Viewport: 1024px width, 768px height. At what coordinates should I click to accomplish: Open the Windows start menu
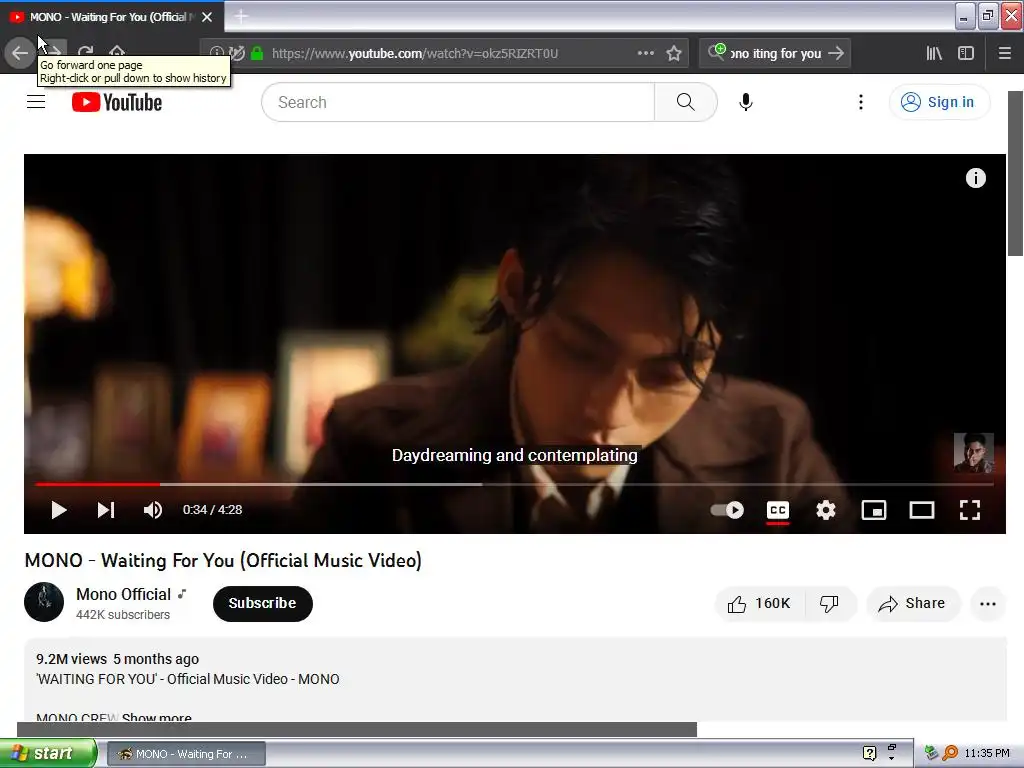48,753
